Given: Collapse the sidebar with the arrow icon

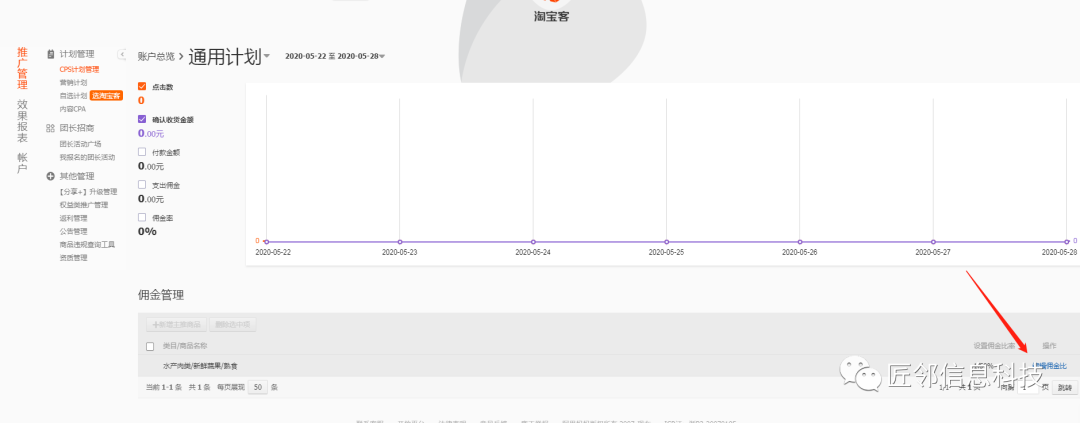Looking at the screenshot, I should 122,54.
